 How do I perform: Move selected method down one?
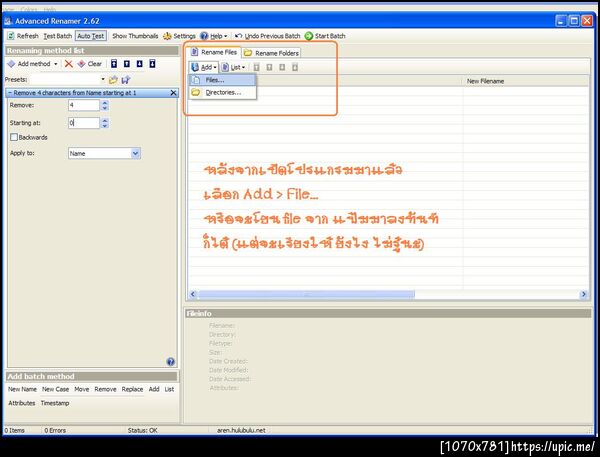tap(140, 64)
